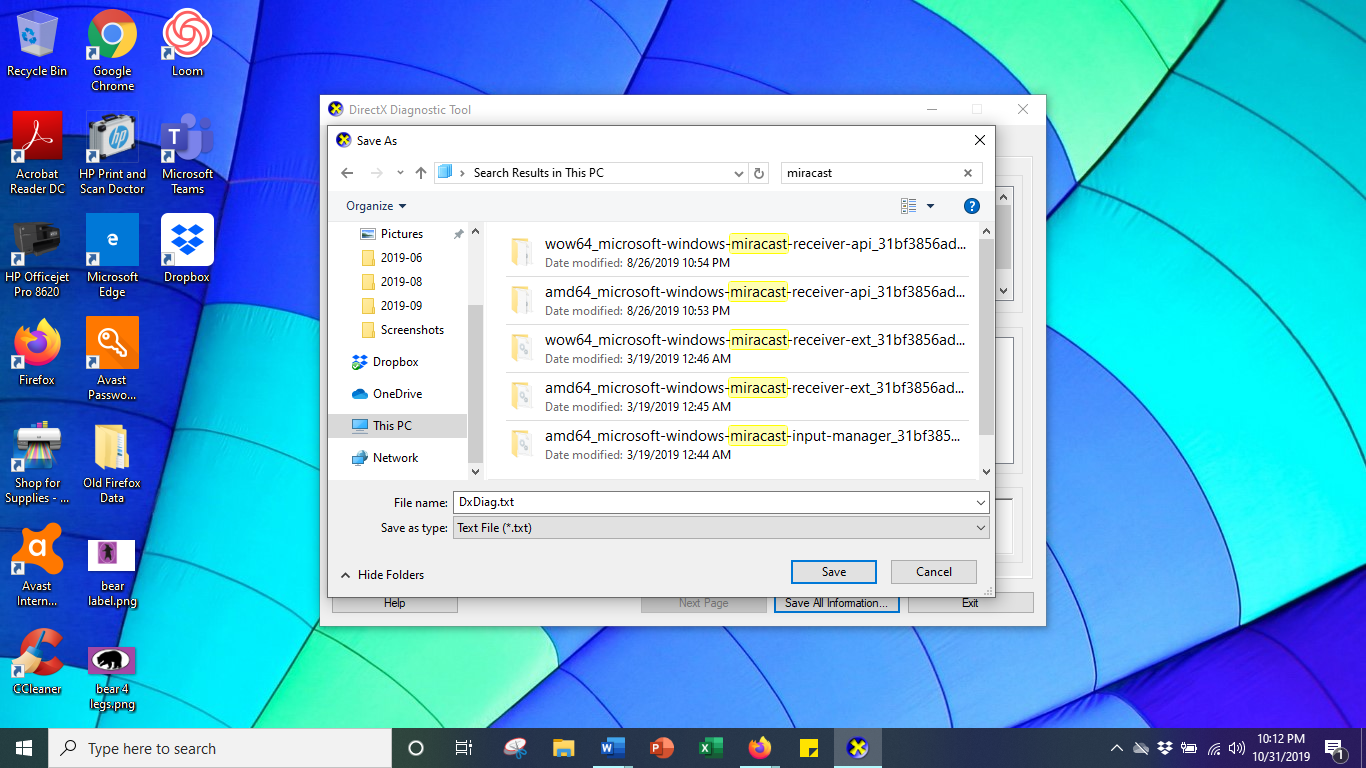Open Acrobat Reader DC shortcut
This screenshot has width=1366, height=768.
click(37, 153)
